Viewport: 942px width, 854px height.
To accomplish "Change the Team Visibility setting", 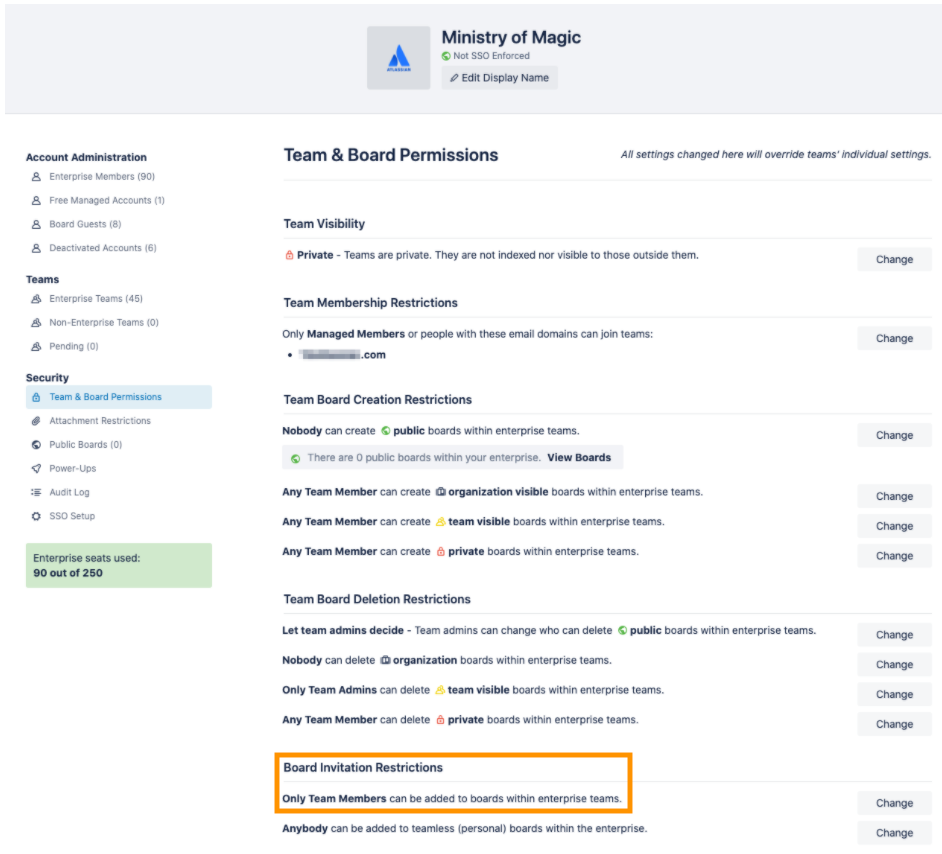I will (x=893, y=259).
